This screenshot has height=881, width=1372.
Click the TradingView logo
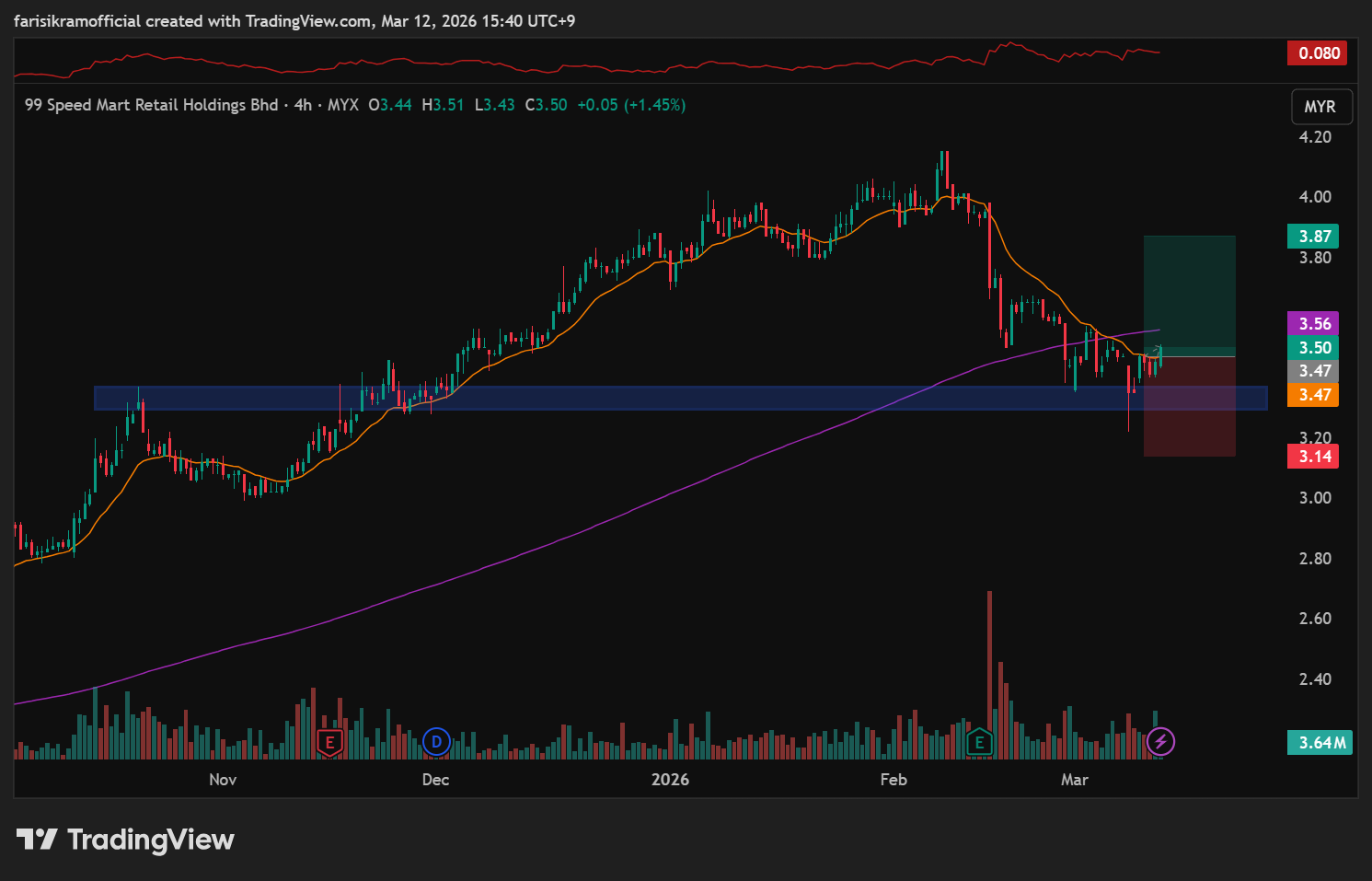tap(126, 840)
